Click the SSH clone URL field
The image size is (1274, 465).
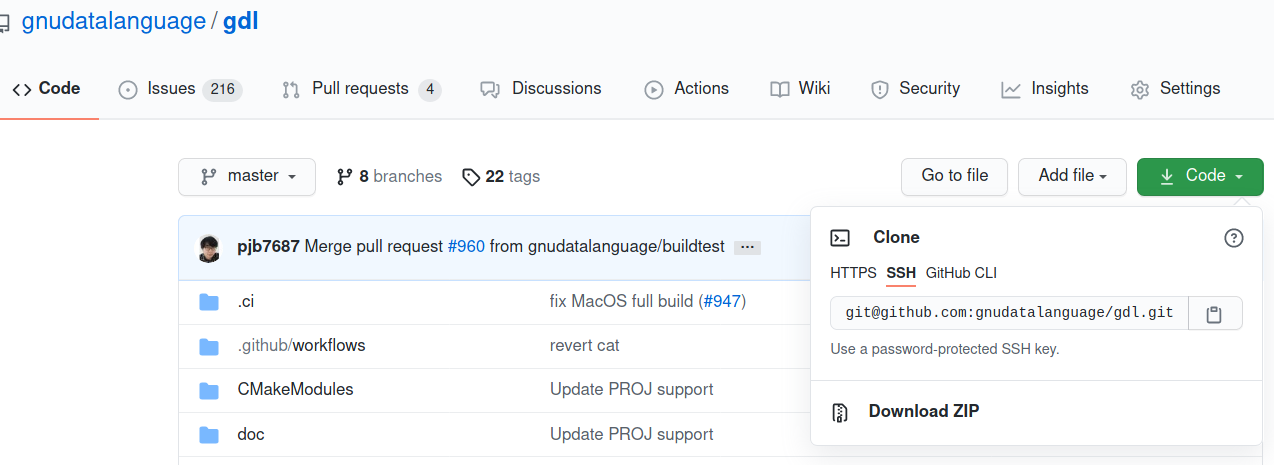click(1009, 313)
